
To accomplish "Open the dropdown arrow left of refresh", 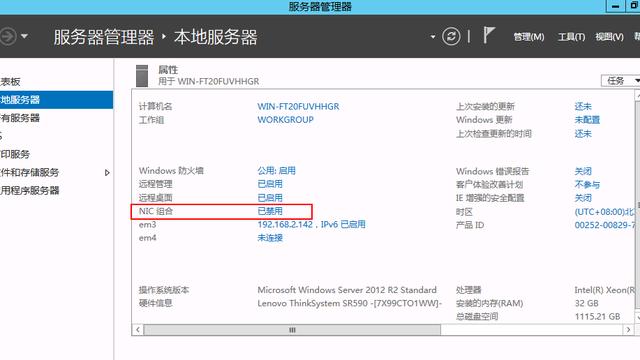I will (433, 37).
